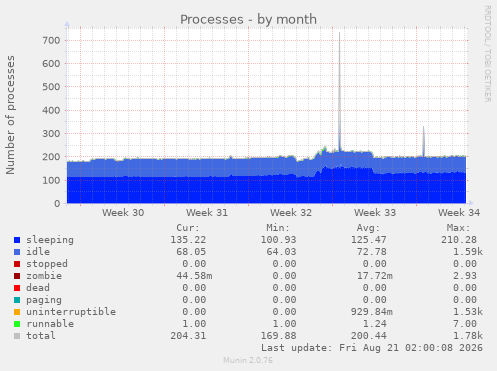Image resolution: width=497 pixels, height=371 pixels.
Task: Click sleeping average value 125.47
Action: [x=369, y=240]
